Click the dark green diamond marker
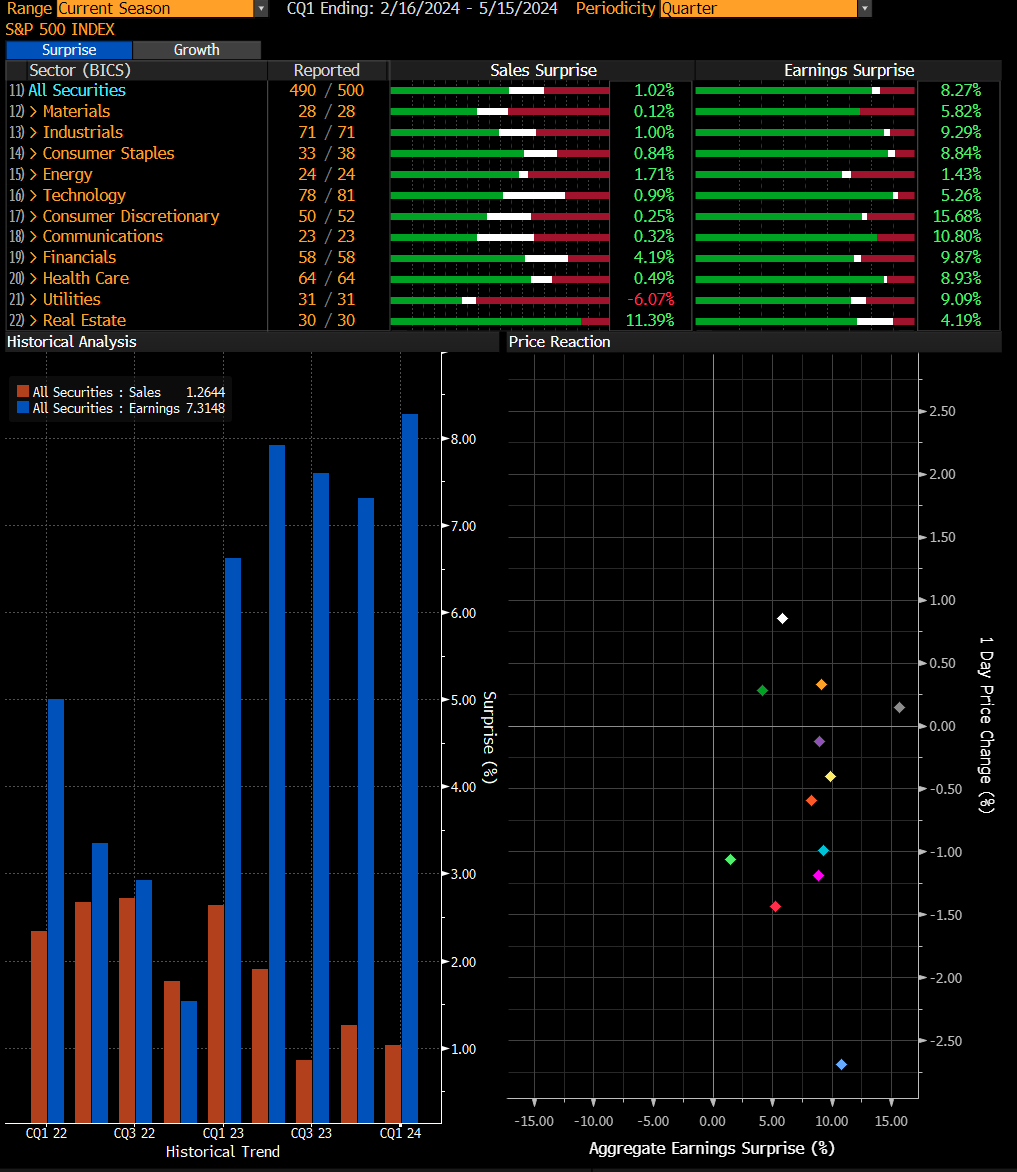Screen dimensions: 1017x1172 [762, 691]
